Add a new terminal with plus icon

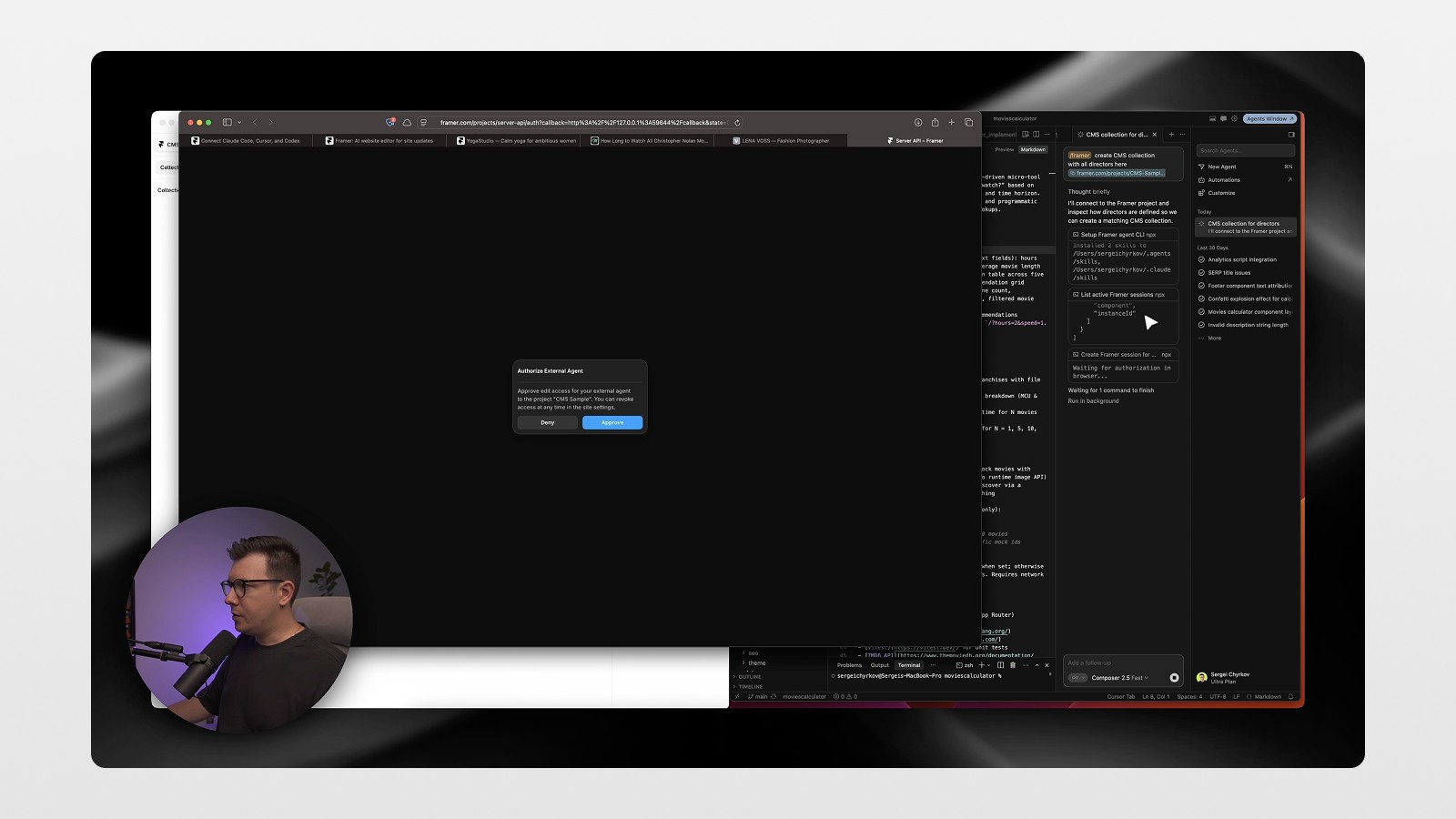[981, 665]
